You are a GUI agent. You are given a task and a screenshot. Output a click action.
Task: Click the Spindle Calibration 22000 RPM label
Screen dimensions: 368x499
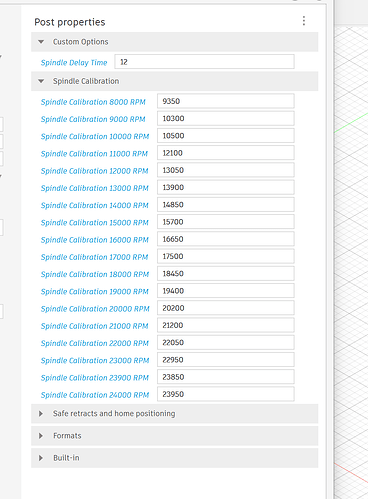(95, 344)
